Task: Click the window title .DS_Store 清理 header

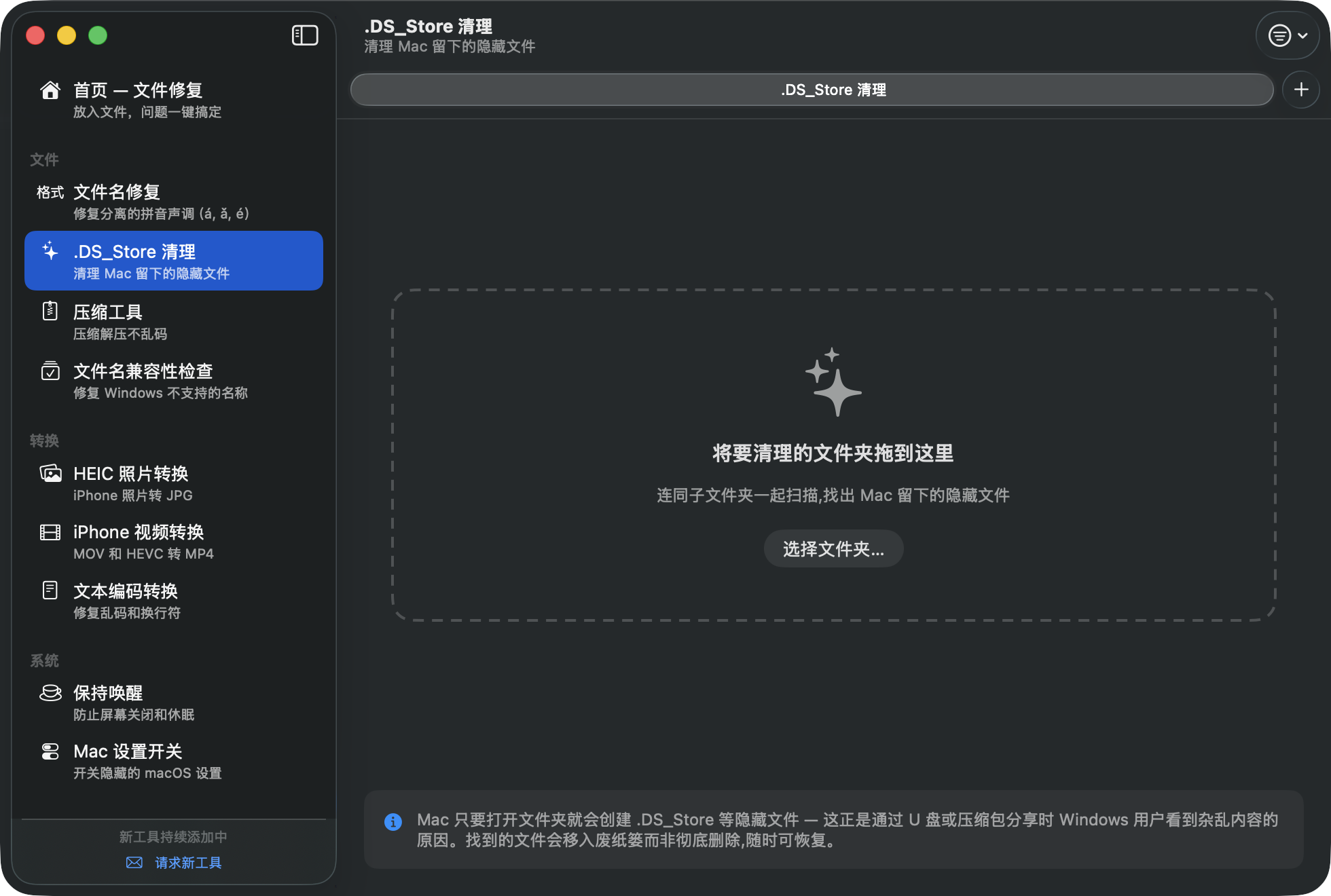Action: [x=429, y=26]
